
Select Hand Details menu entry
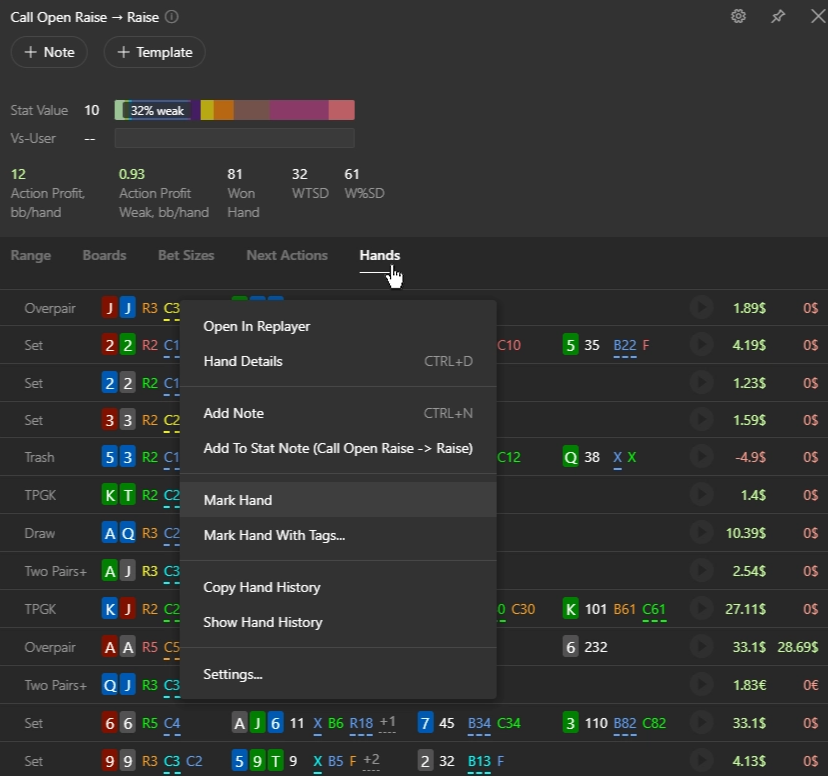338,362
